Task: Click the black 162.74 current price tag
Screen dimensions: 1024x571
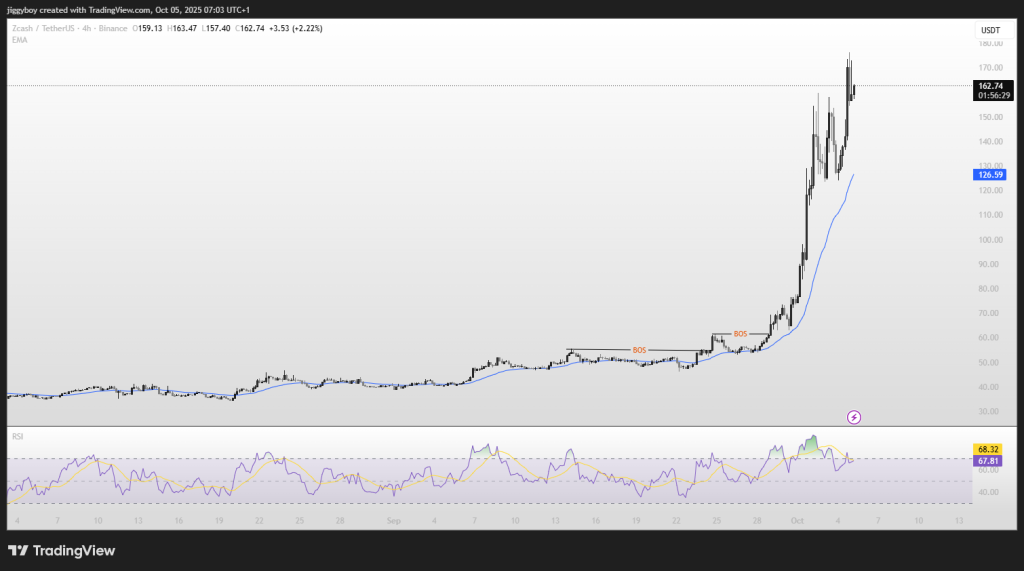Action: (x=990, y=86)
